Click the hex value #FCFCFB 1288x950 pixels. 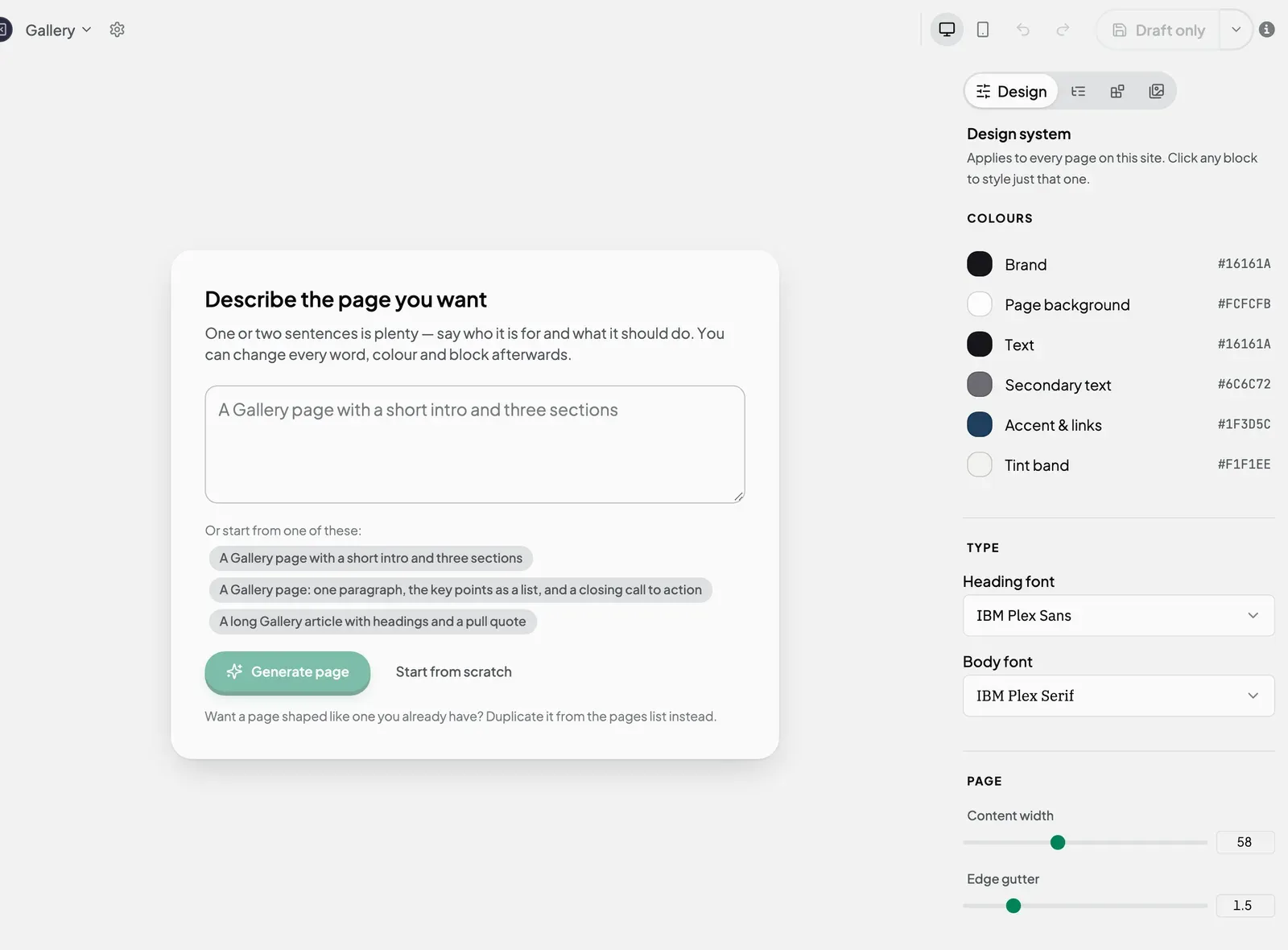(x=1244, y=304)
